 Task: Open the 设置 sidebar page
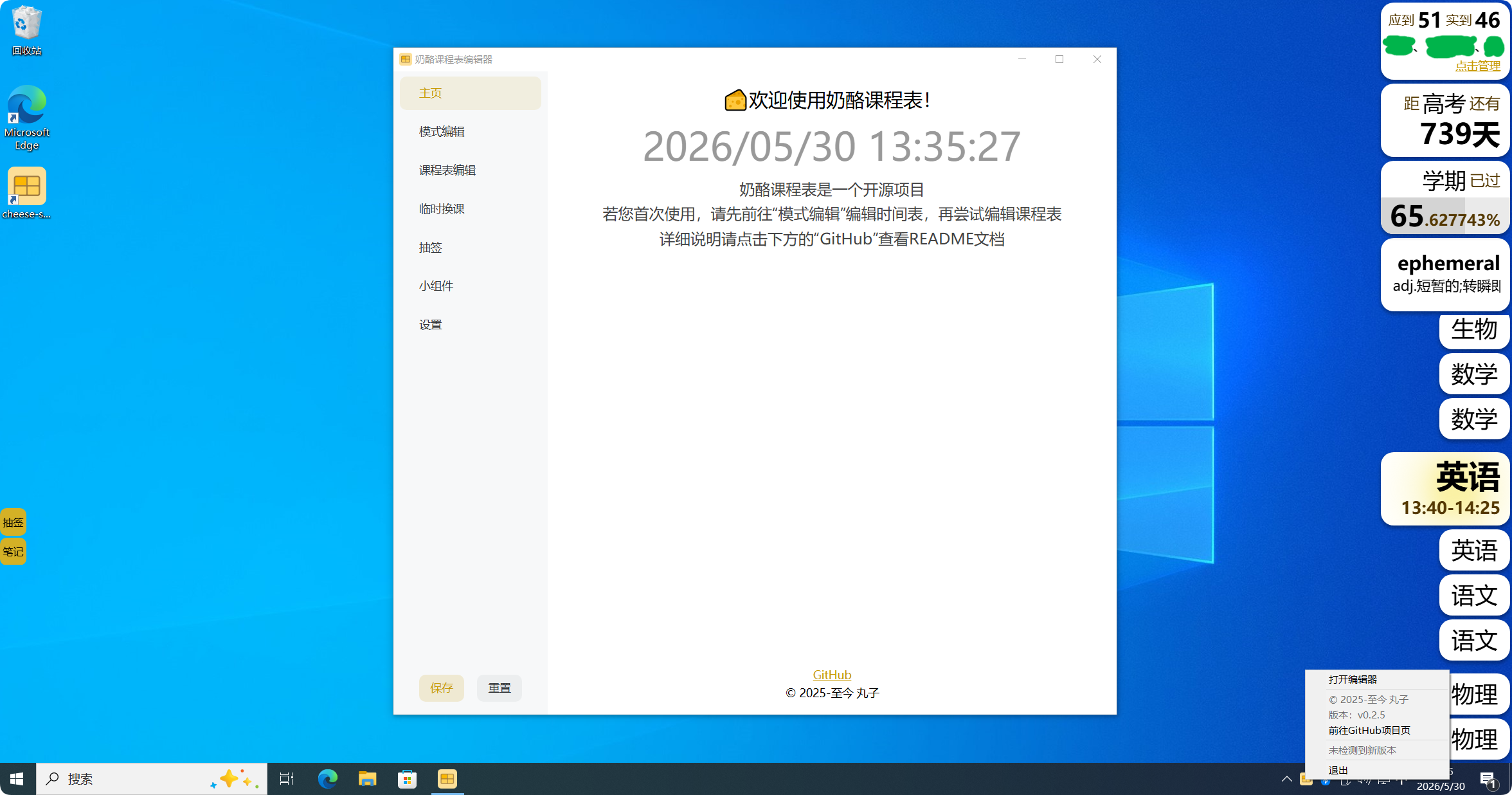pyautogui.click(x=471, y=325)
